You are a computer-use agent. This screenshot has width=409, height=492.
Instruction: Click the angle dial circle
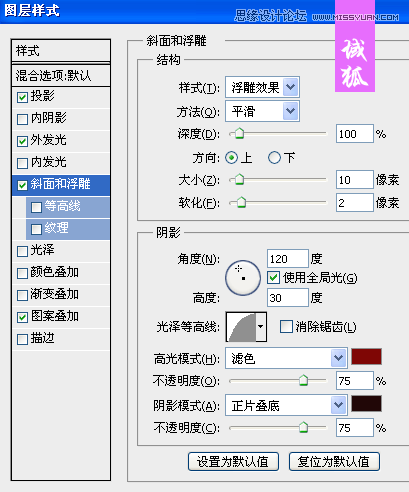coord(243,278)
